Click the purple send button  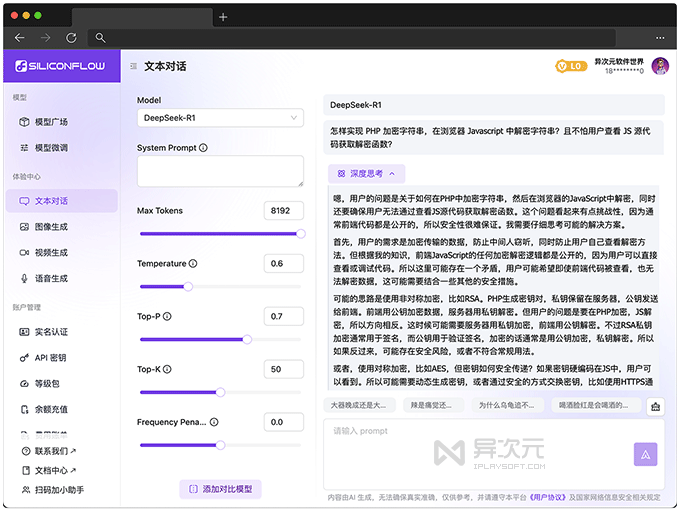pos(645,454)
